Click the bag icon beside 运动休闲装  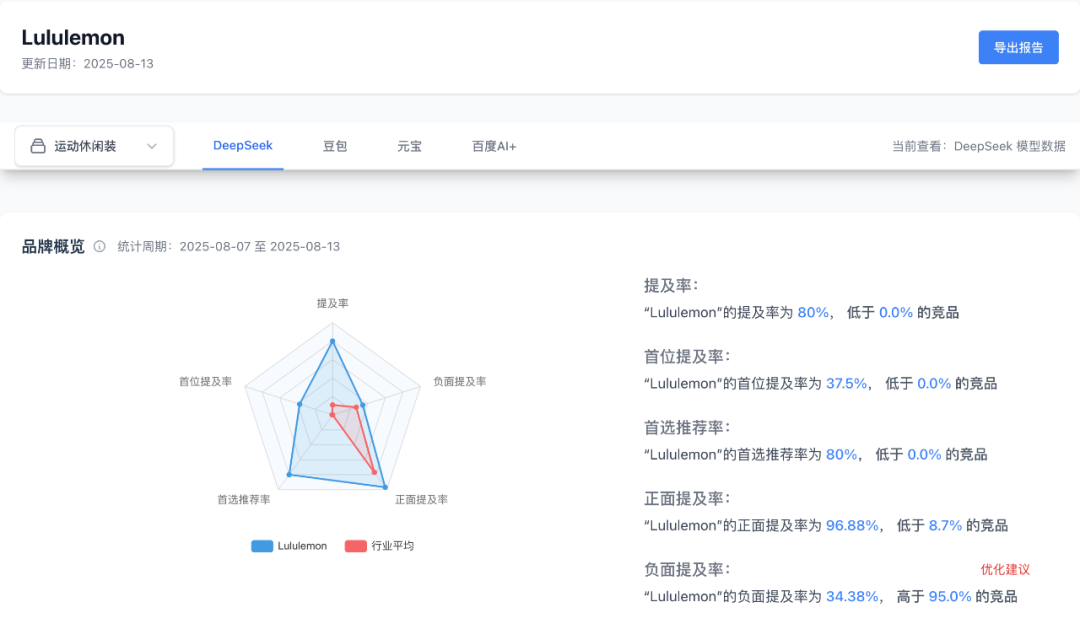coord(38,146)
